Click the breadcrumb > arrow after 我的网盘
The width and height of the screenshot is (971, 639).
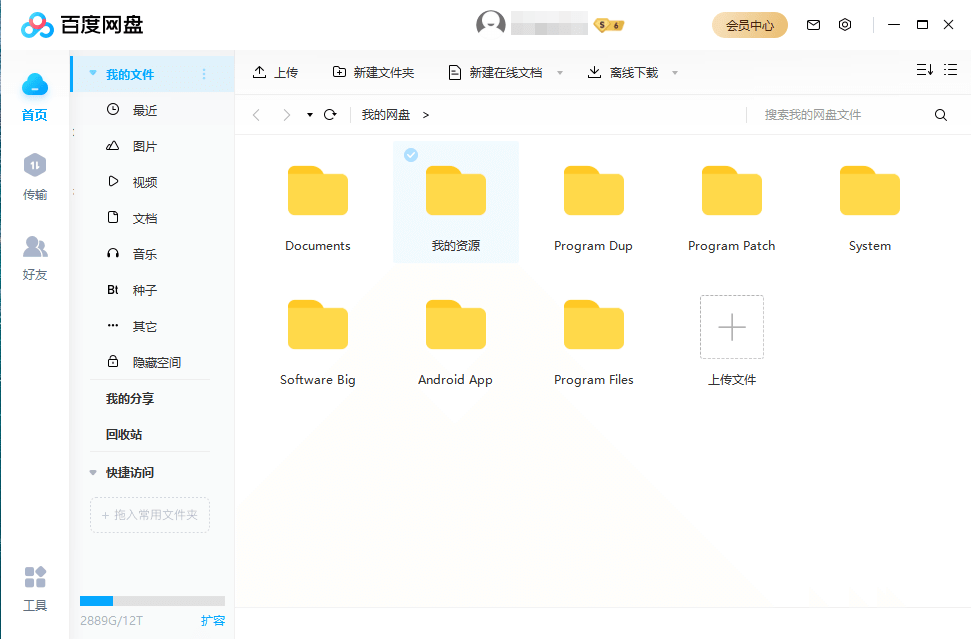point(425,115)
